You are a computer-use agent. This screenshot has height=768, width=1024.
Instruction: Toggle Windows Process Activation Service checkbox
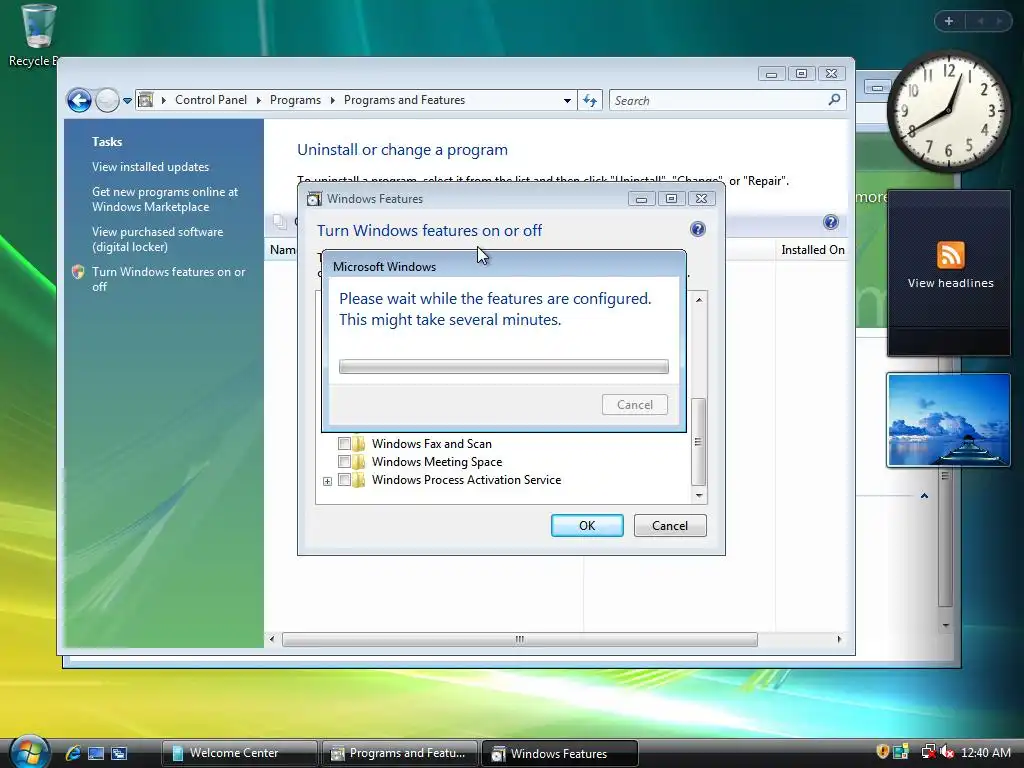click(x=344, y=480)
